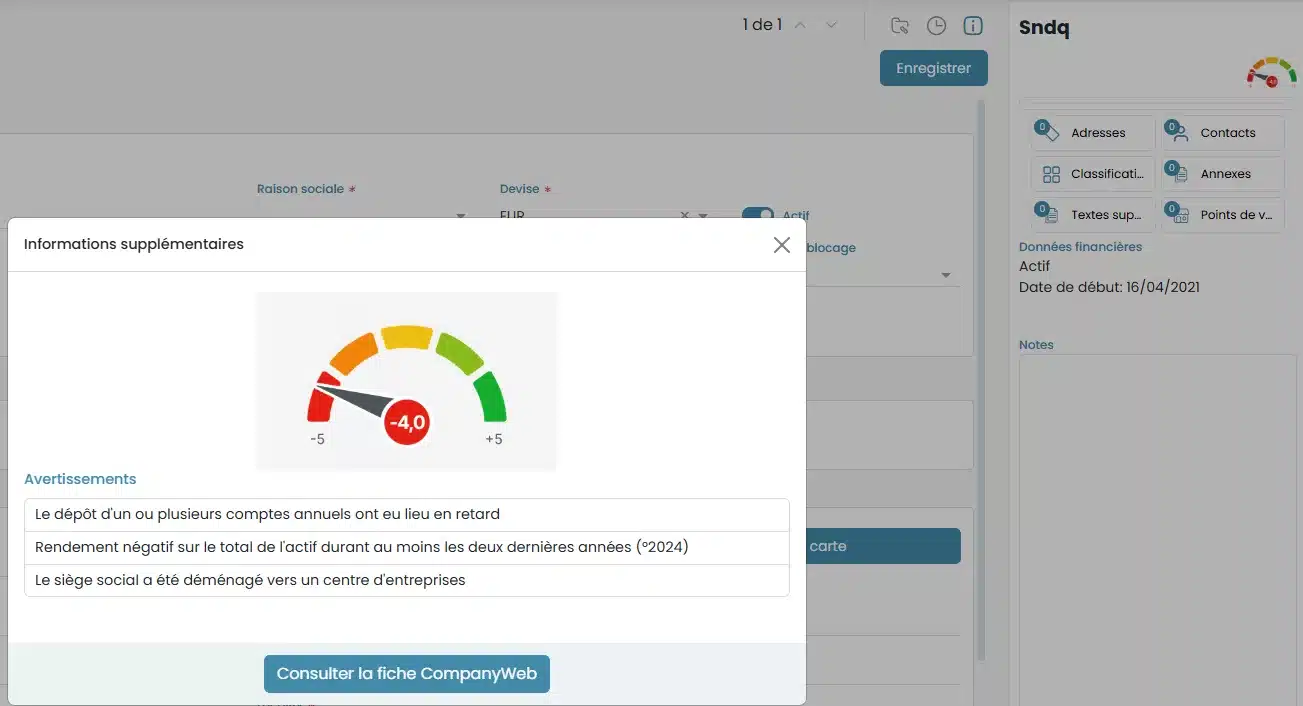Close the Informations supplémentaires dialog
This screenshot has height=706, width=1303.
click(782, 245)
